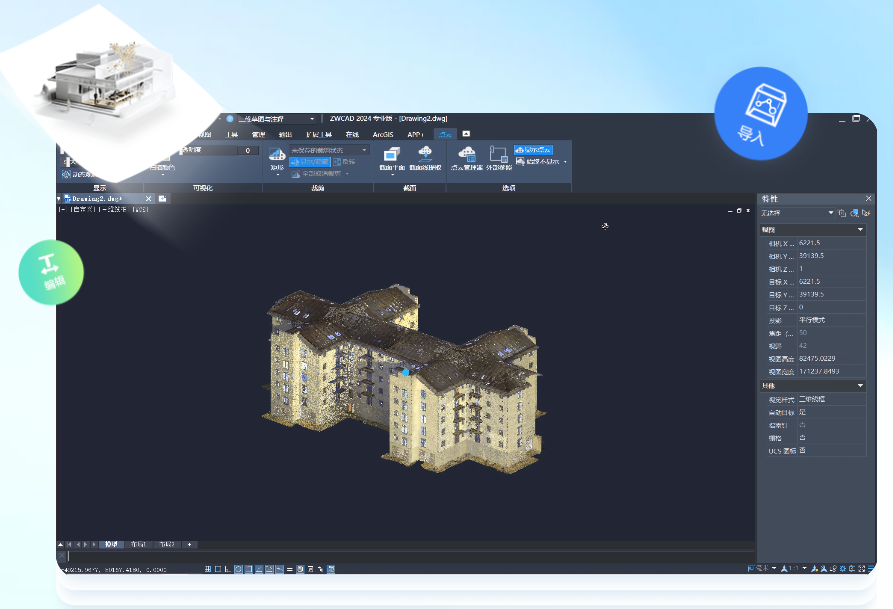Click the viewport label at drawing top-left
893x609 pixels.
(104, 210)
